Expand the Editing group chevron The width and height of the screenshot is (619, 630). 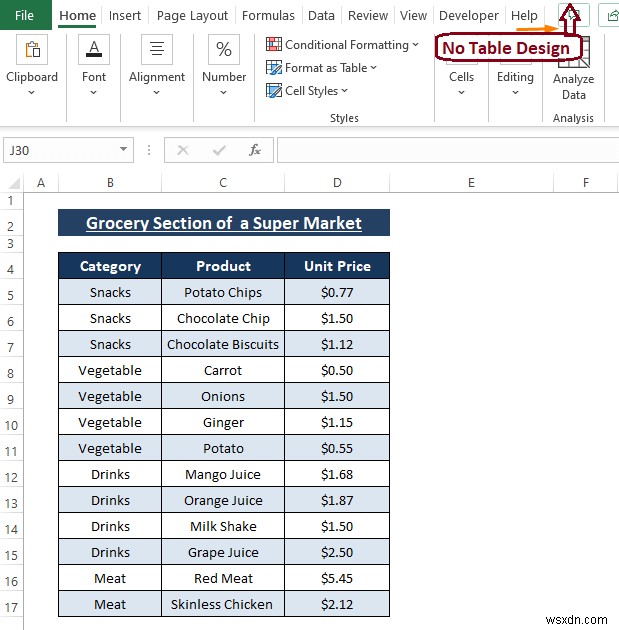pos(515,93)
